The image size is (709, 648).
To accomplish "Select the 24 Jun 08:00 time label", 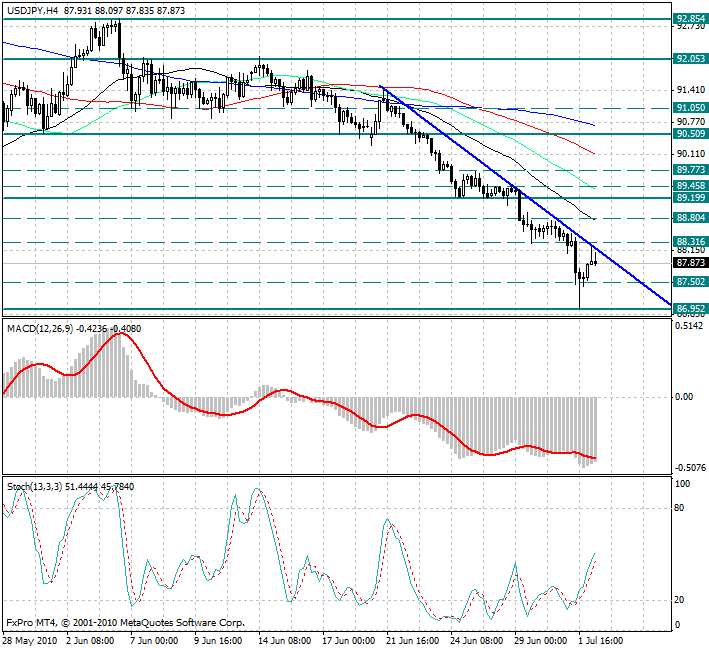I will pos(475,640).
